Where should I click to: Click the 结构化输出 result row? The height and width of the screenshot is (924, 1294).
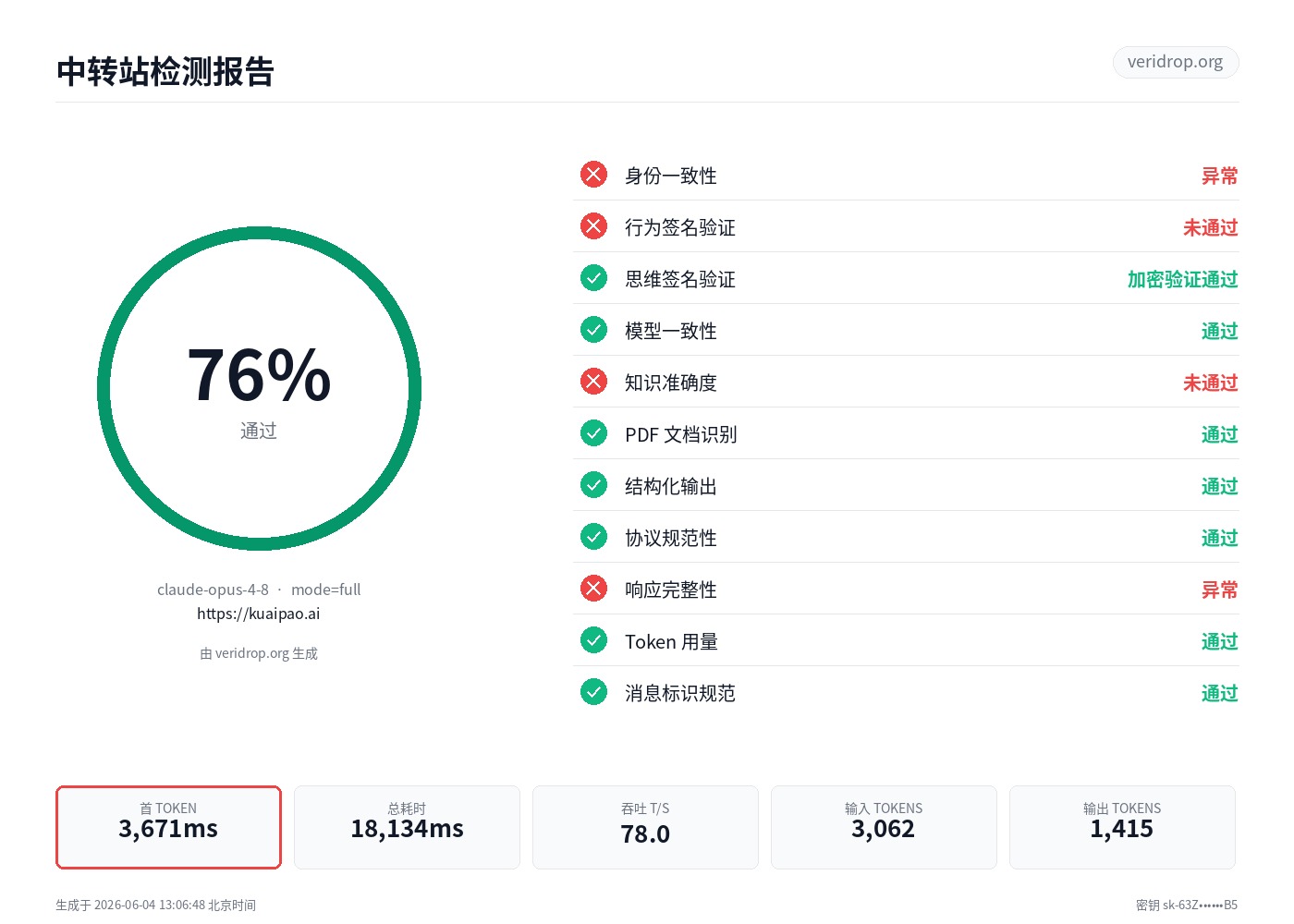906,485
